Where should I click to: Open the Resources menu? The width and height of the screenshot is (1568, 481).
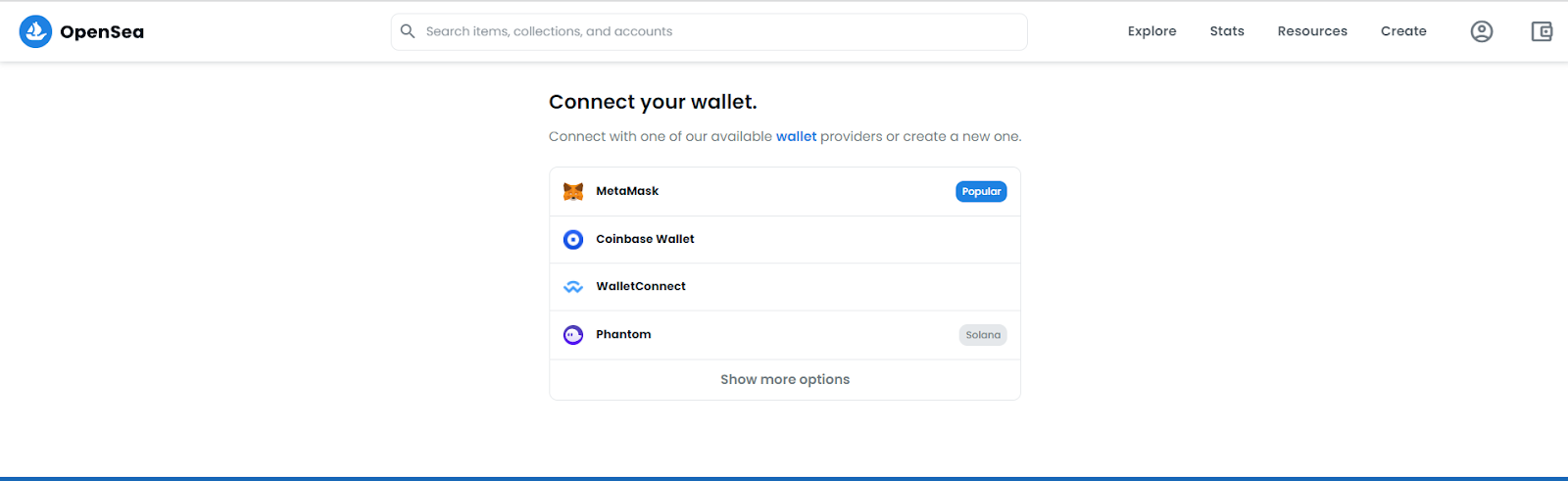pos(1312,31)
